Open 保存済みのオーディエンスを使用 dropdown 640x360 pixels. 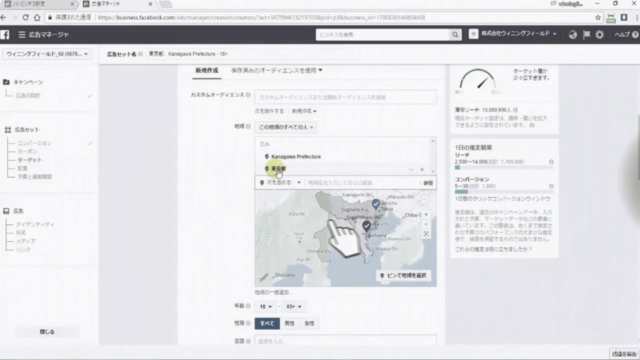pos(277,71)
